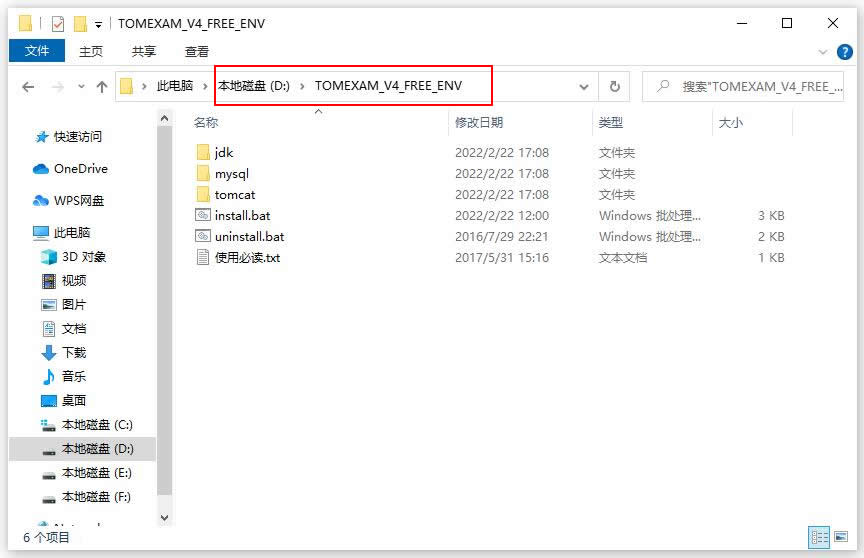Open the 文件 menu tab
This screenshot has width=864, height=558.
(37, 51)
